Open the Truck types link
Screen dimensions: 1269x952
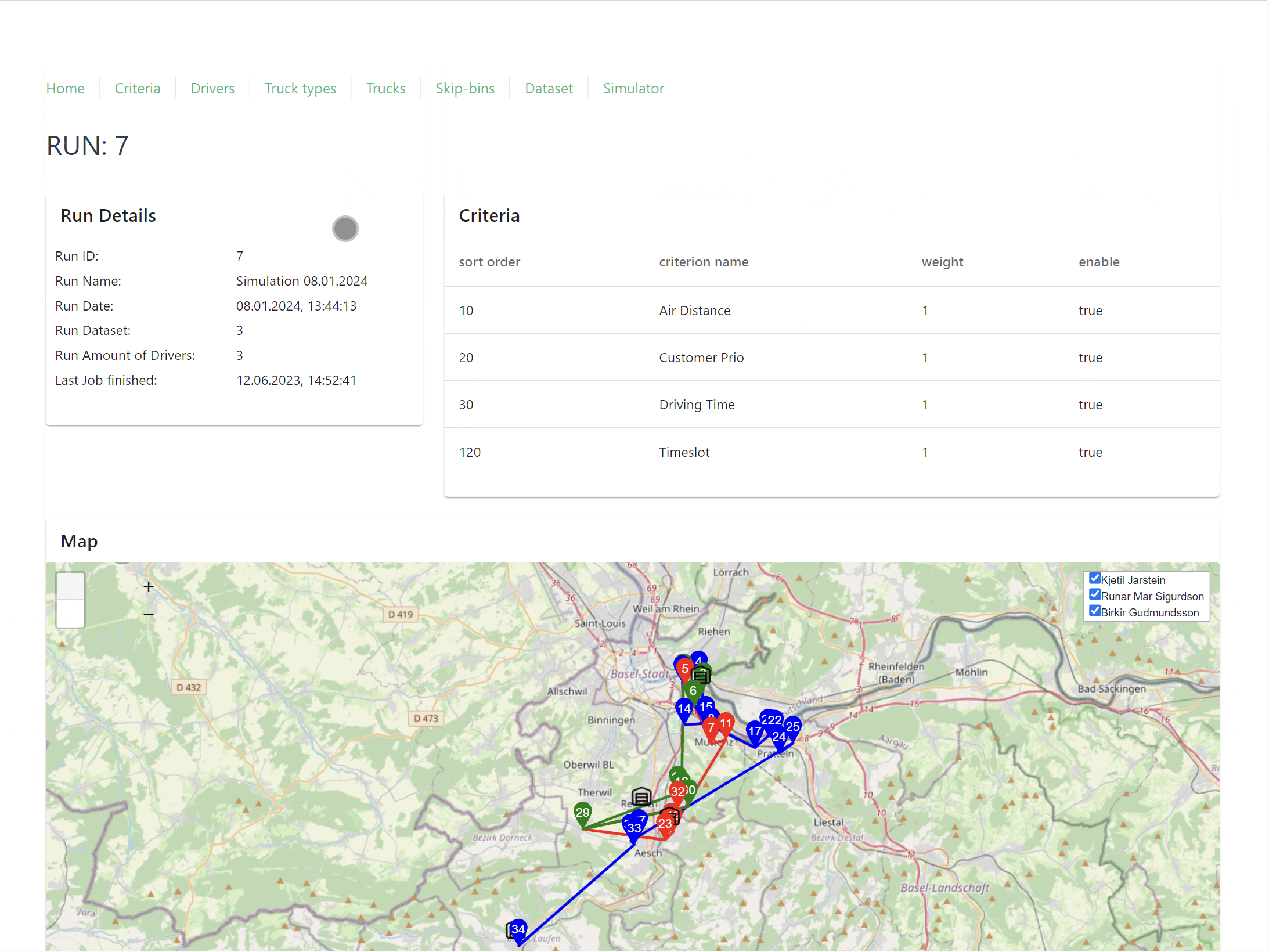300,89
